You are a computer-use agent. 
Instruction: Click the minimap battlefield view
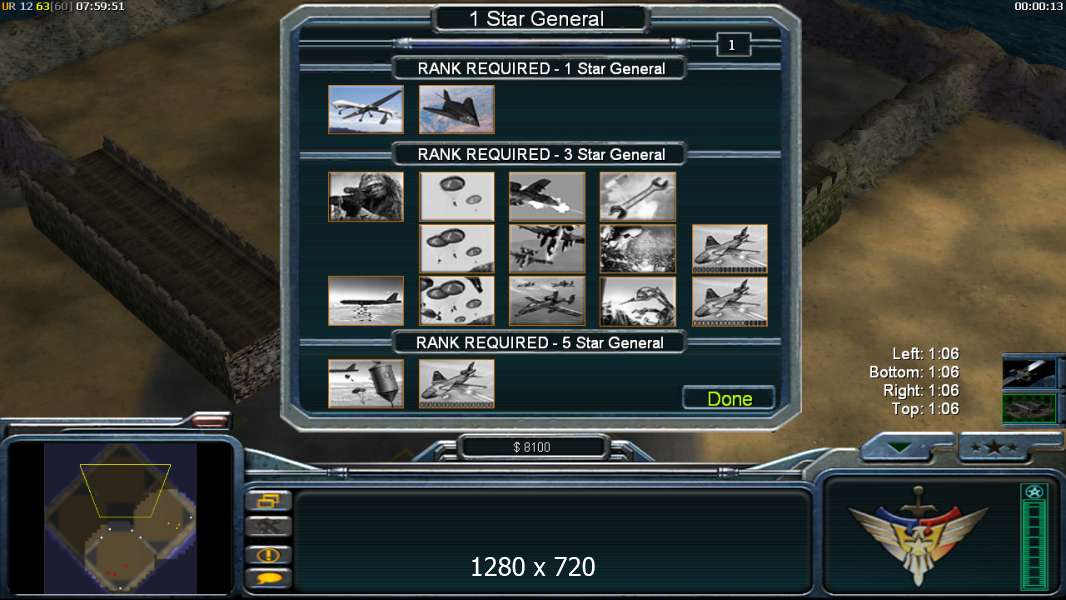coord(120,518)
